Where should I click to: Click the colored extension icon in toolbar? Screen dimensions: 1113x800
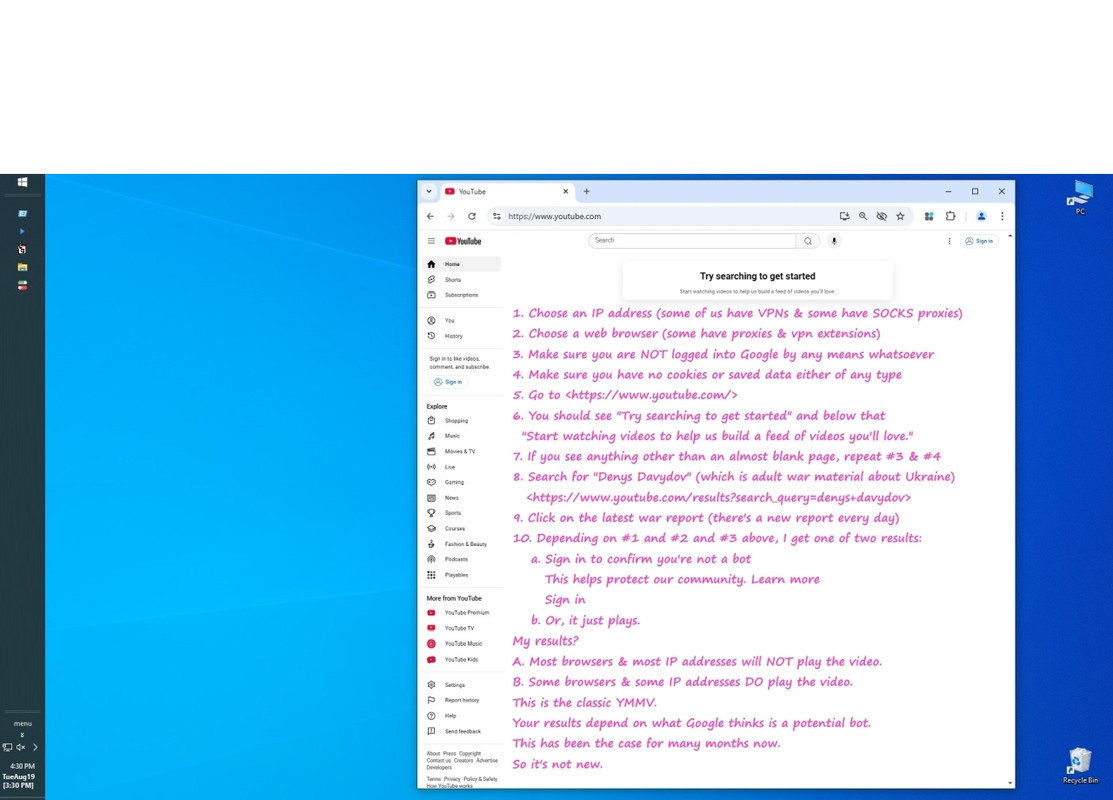(x=928, y=216)
